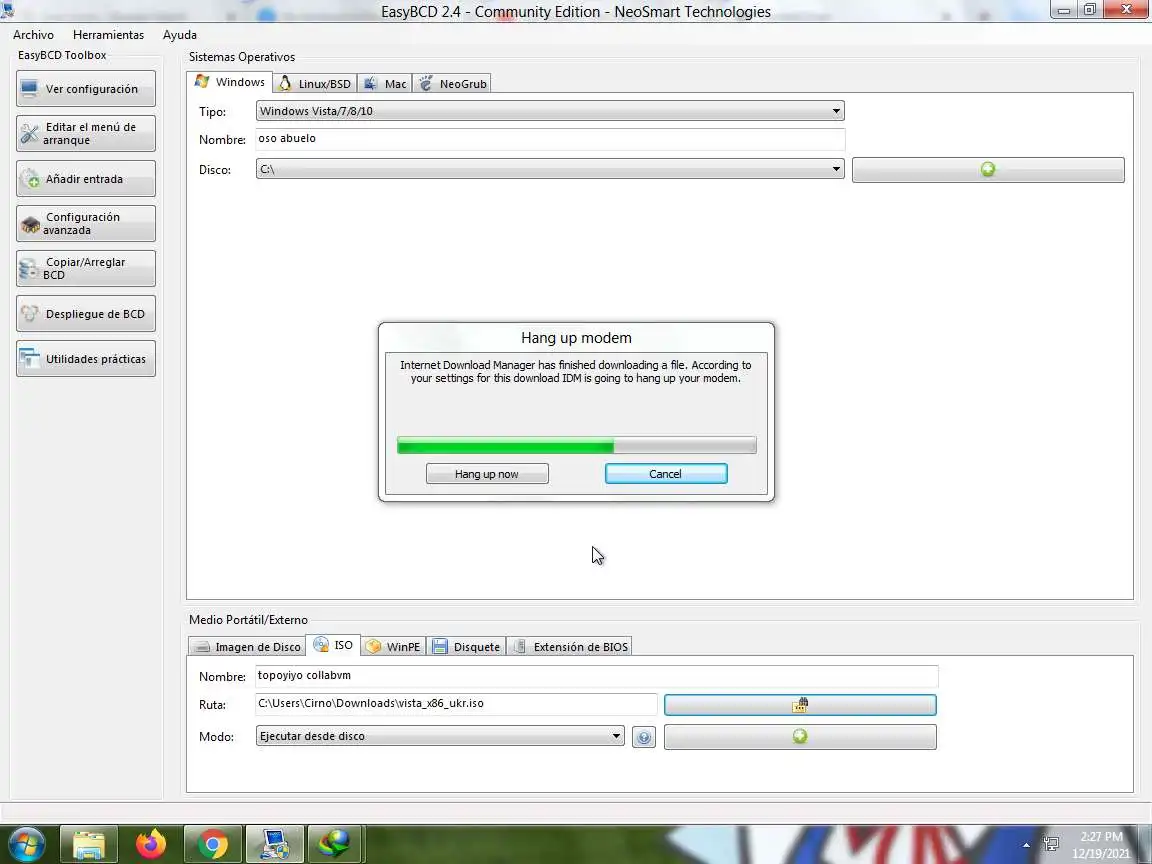Select the ISO tab
Viewport: 1152px width, 864px height.
(x=333, y=645)
